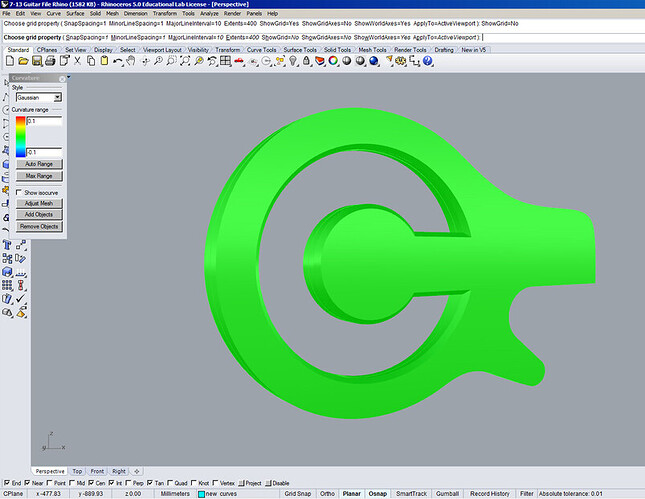Screen dimensions: 645x499
Task: Copy to clipboard icon in Standard toolbar
Action: point(91,61)
